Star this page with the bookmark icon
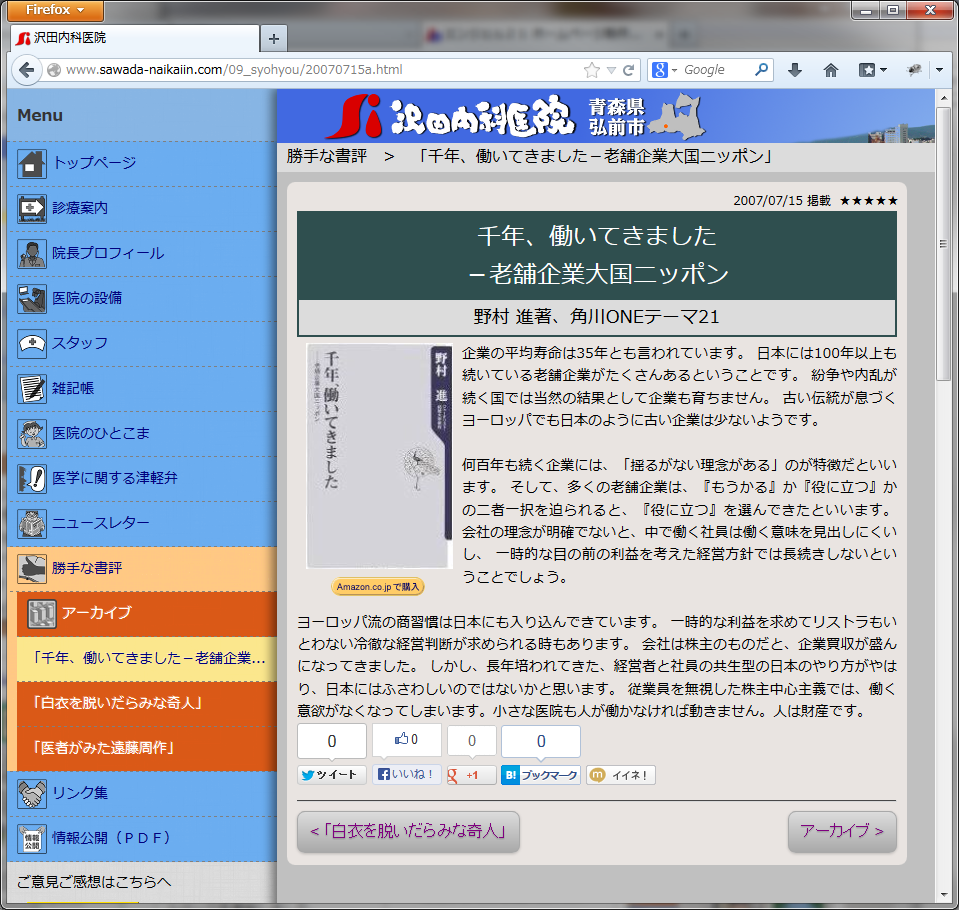This screenshot has height=910, width=959. [591, 70]
